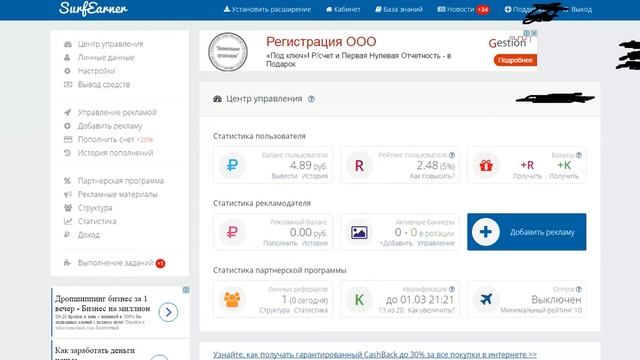Click the R rating icon

click(359, 165)
